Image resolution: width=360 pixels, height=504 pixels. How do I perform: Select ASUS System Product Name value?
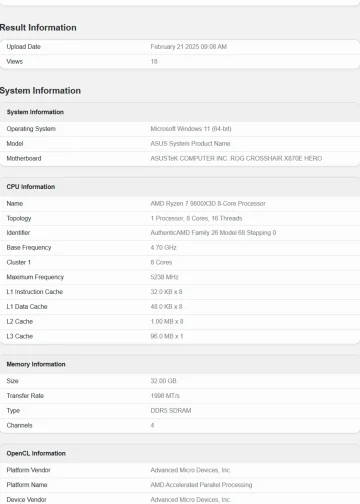190,144
